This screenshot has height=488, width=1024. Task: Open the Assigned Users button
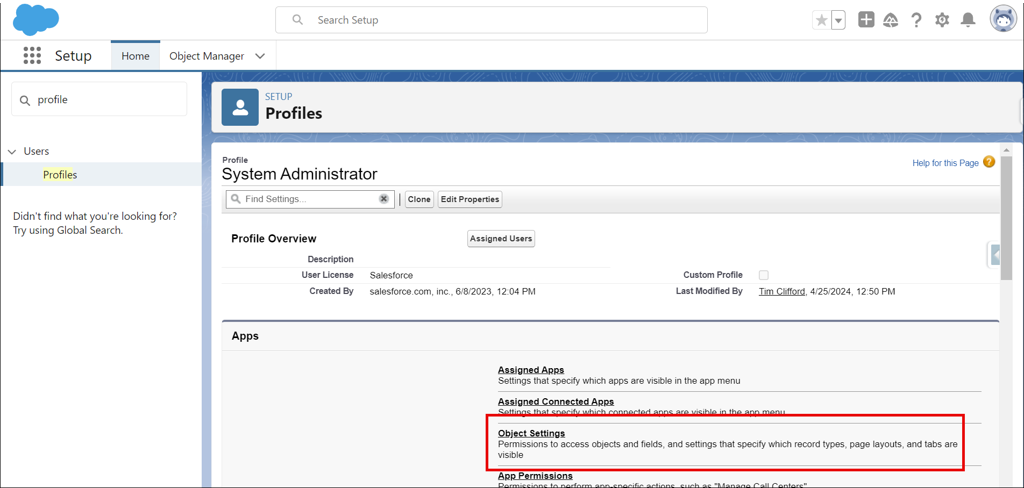[x=501, y=238]
